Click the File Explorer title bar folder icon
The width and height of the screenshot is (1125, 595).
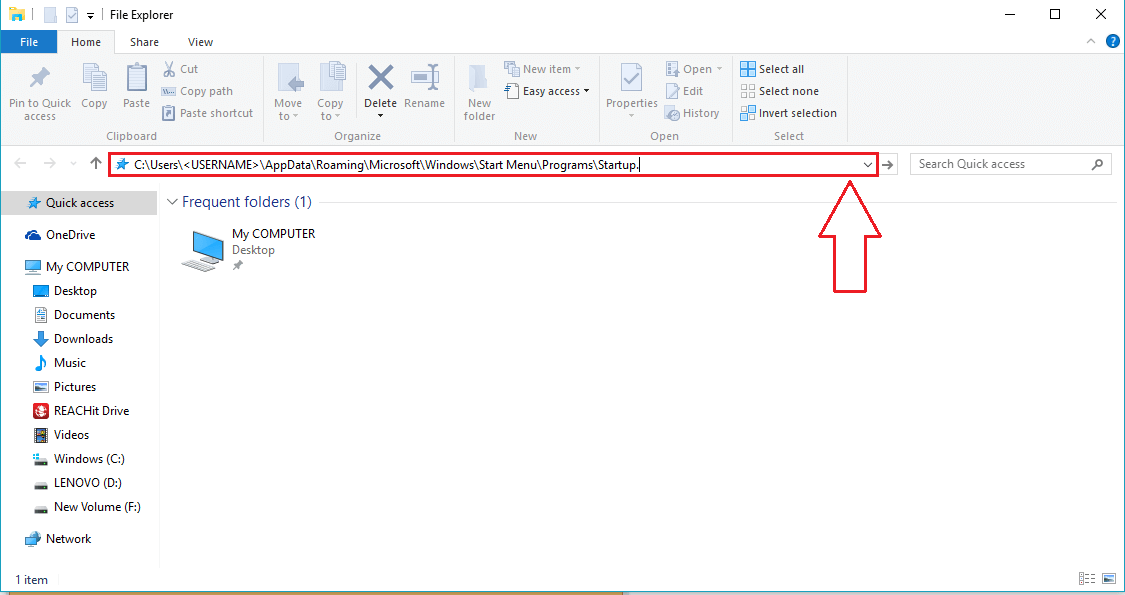pos(17,14)
